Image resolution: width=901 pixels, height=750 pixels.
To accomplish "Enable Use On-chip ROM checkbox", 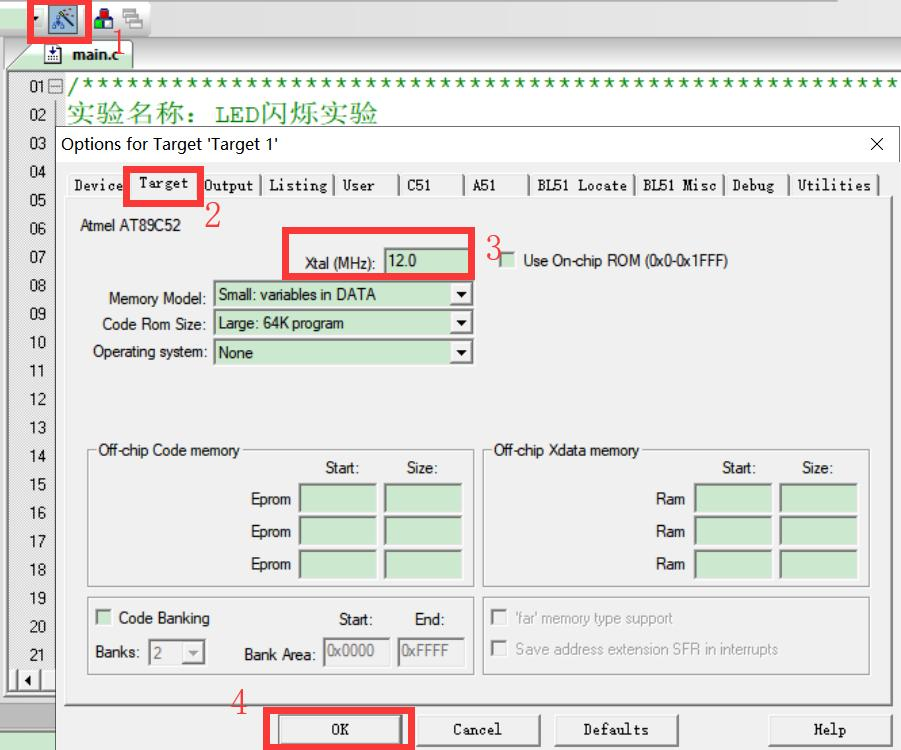I will 507,260.
